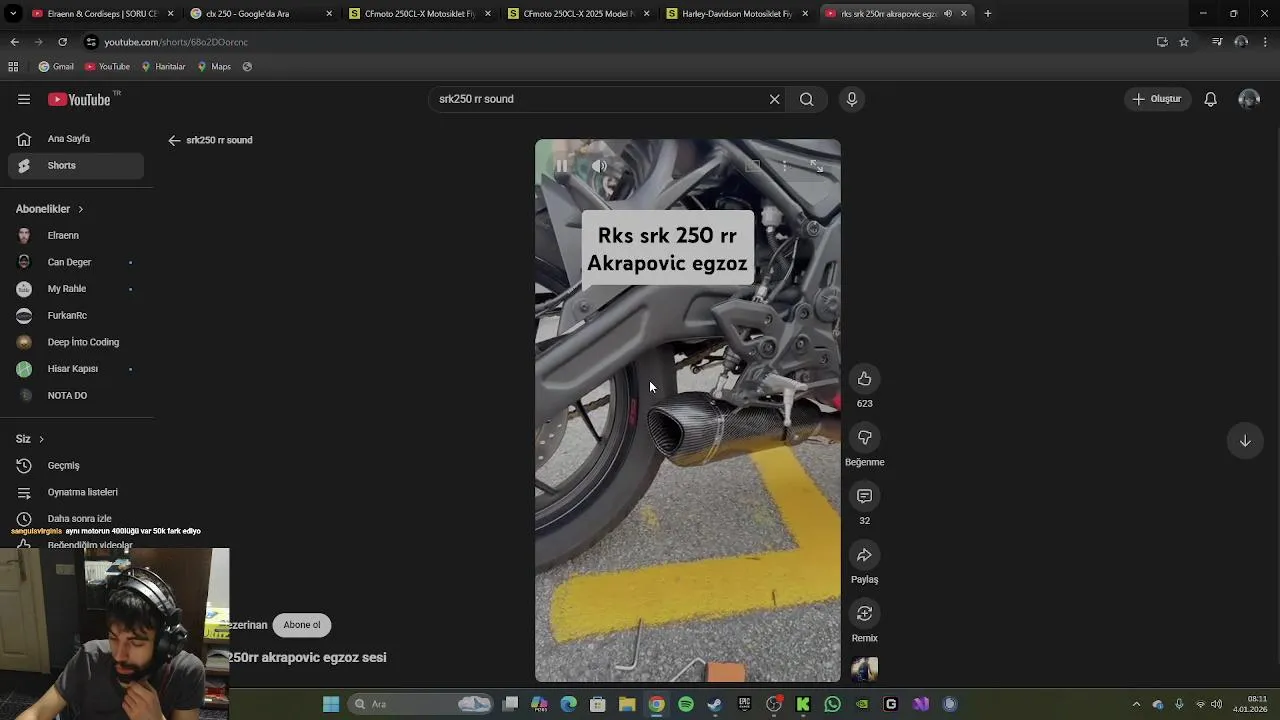The width and height of the screenshot is (1280, 720).
Task: Open Daha sonra izle list
Action: (76, 519)
